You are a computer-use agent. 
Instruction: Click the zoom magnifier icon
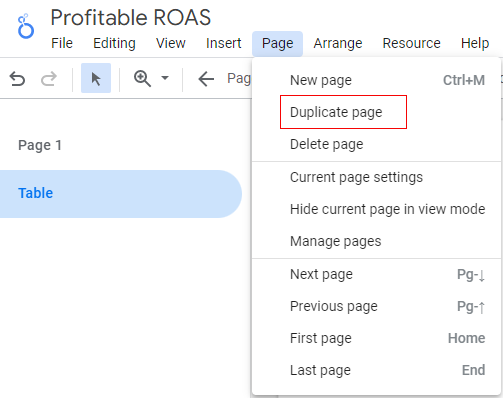[142, 79]
